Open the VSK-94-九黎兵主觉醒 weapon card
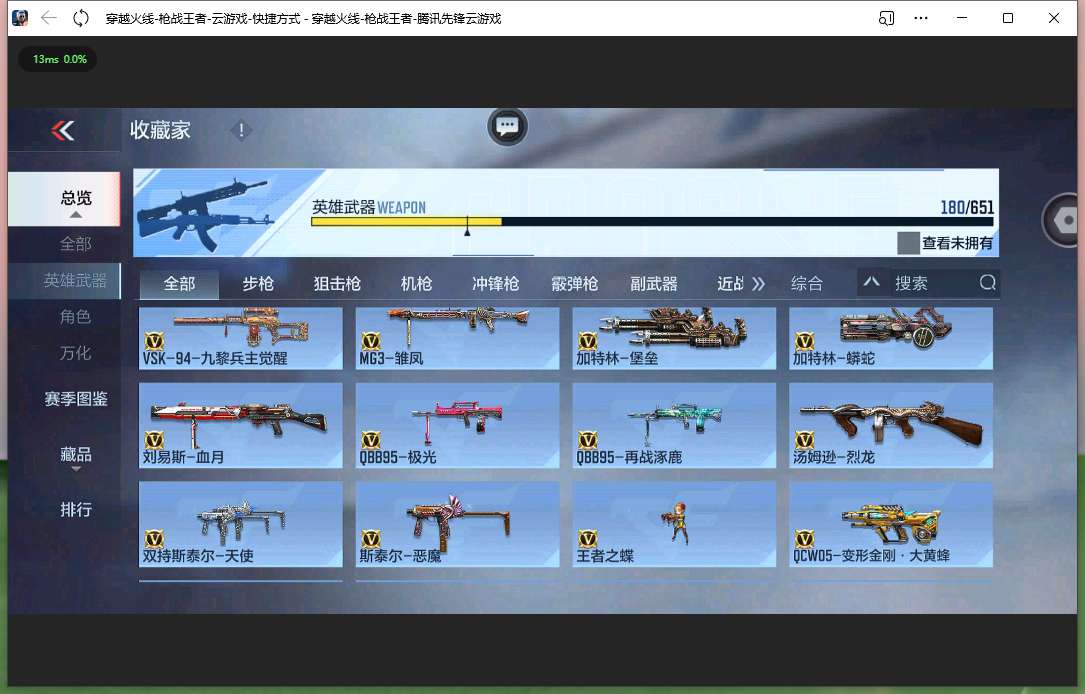 (241, 338)
